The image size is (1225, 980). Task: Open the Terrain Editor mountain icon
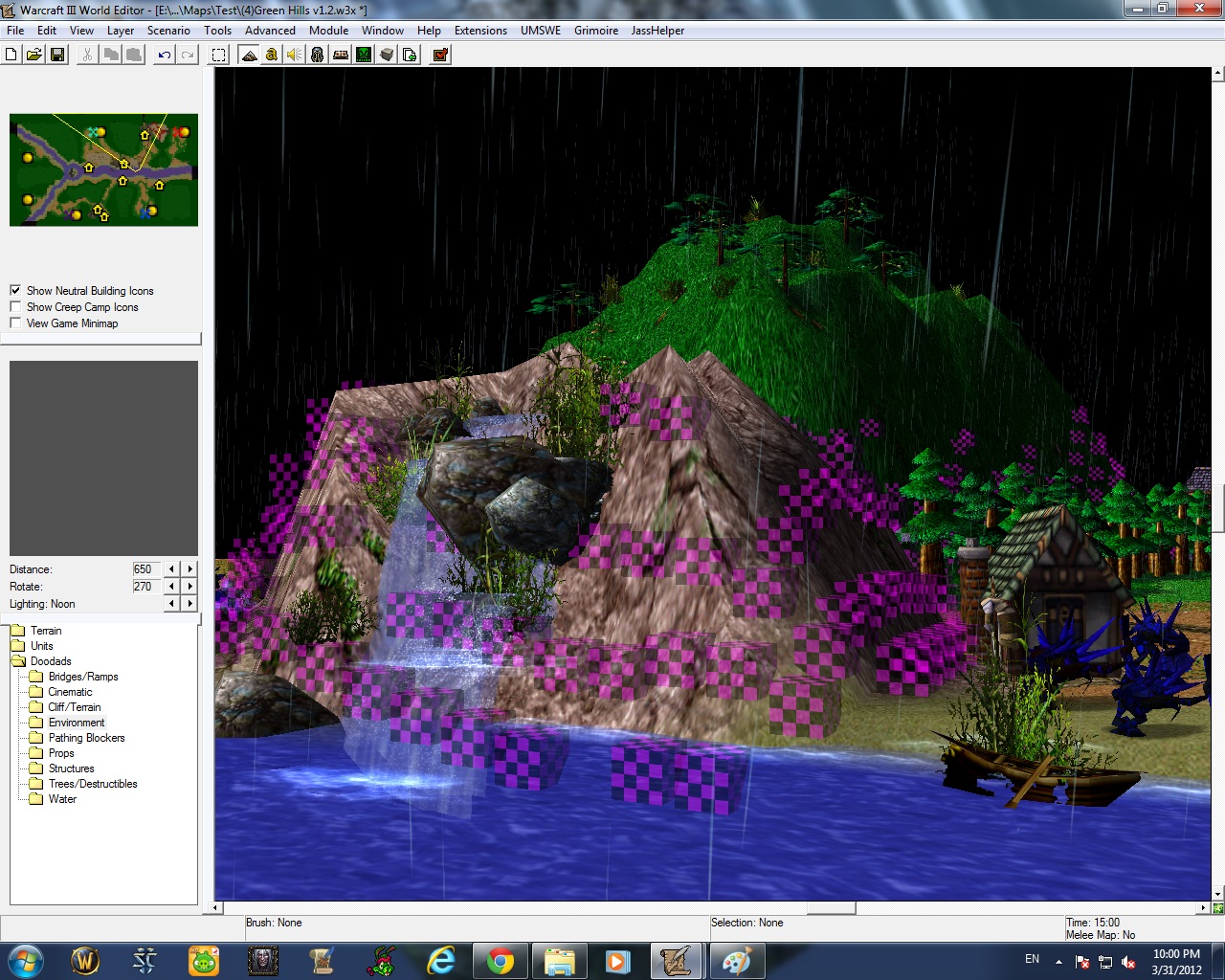tap(249, 55)
